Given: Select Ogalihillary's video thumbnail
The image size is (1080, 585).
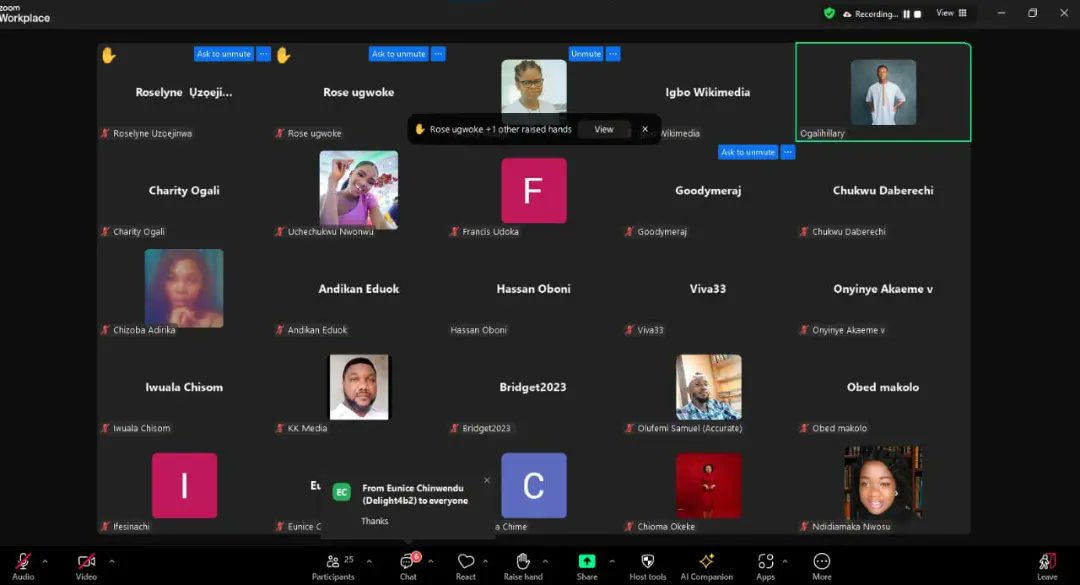Looking at the screenshot, I should (x=884, y=92).
